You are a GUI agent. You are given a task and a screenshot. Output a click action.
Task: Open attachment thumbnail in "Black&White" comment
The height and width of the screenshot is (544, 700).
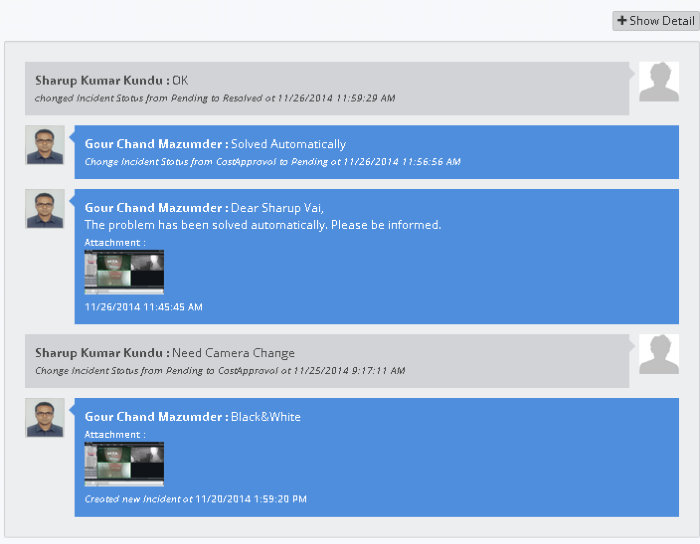(124, 464)
